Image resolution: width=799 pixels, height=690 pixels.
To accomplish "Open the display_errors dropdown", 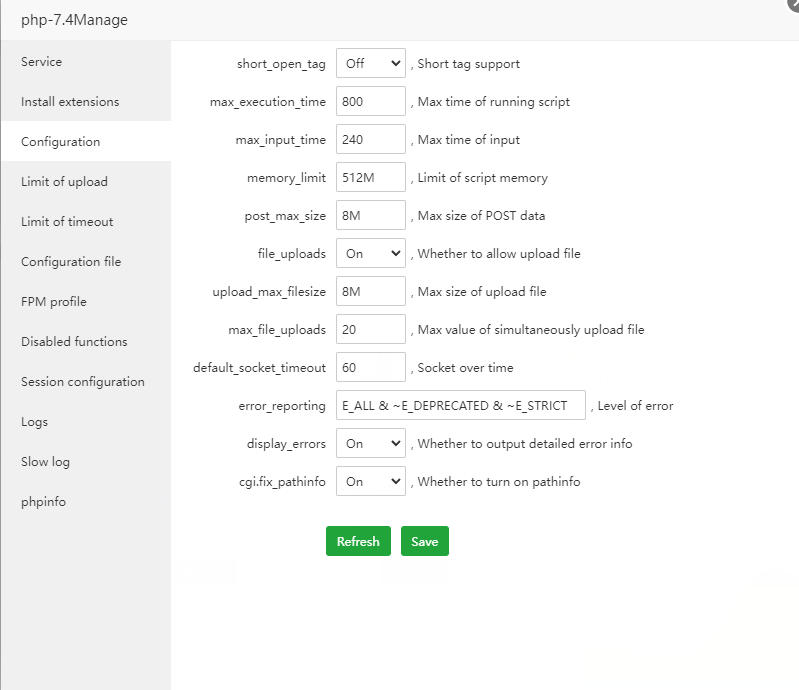I will [x=370, y=443].
